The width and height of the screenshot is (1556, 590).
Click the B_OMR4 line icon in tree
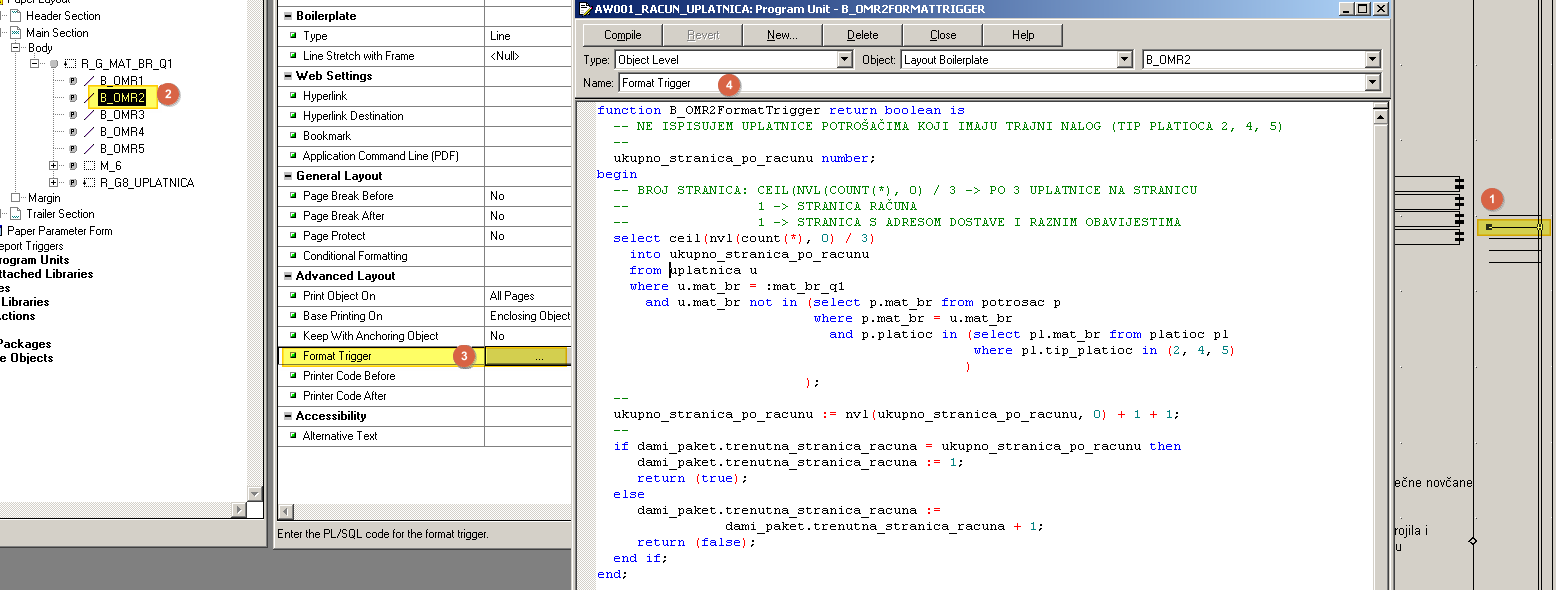89,132
